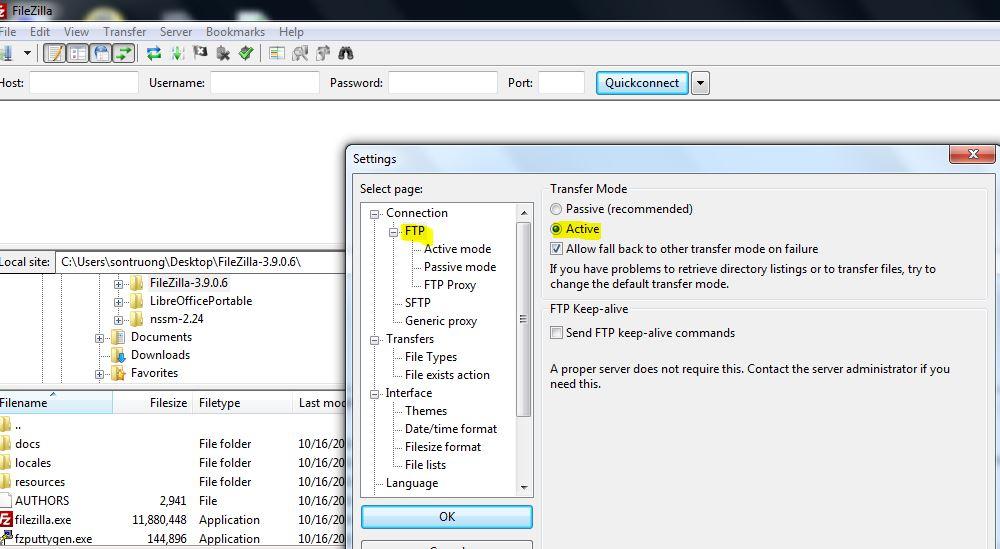The width and height of the screenshot is (1000, 549).
Task: Click the locales folder icon in file list
Action: (5, 462)
